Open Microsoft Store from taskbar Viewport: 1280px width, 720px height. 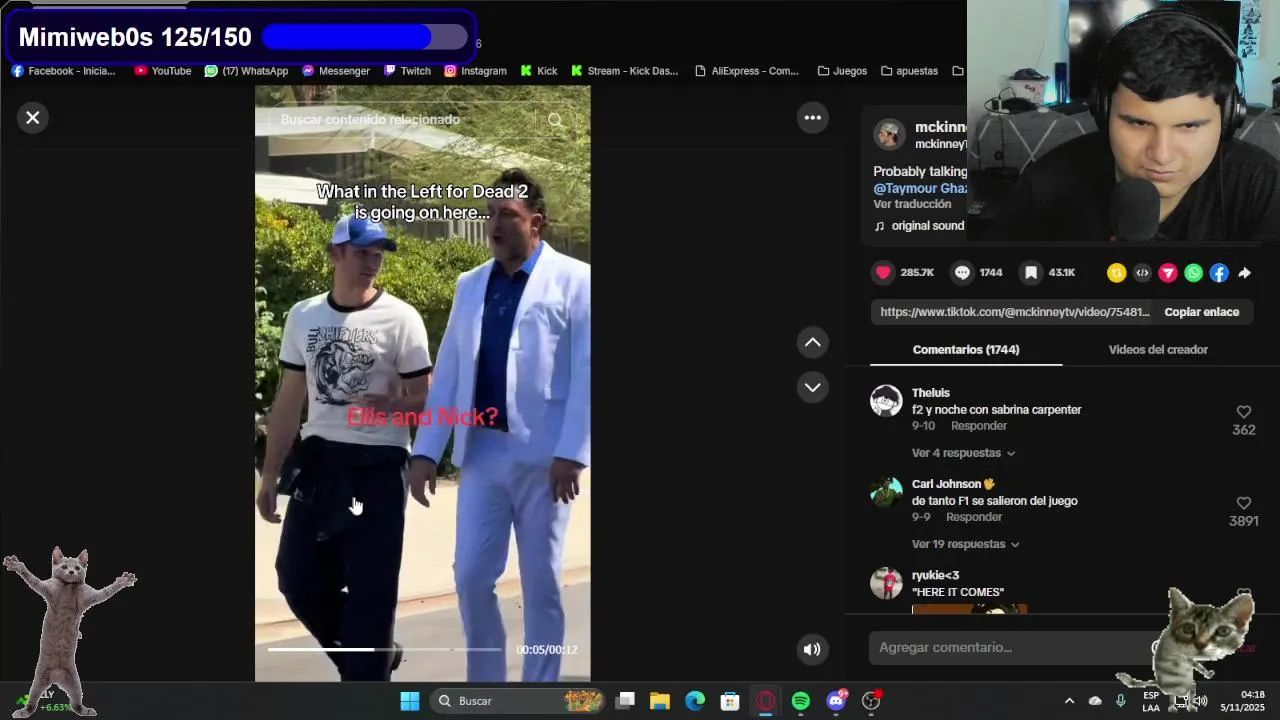pos(730,701)
